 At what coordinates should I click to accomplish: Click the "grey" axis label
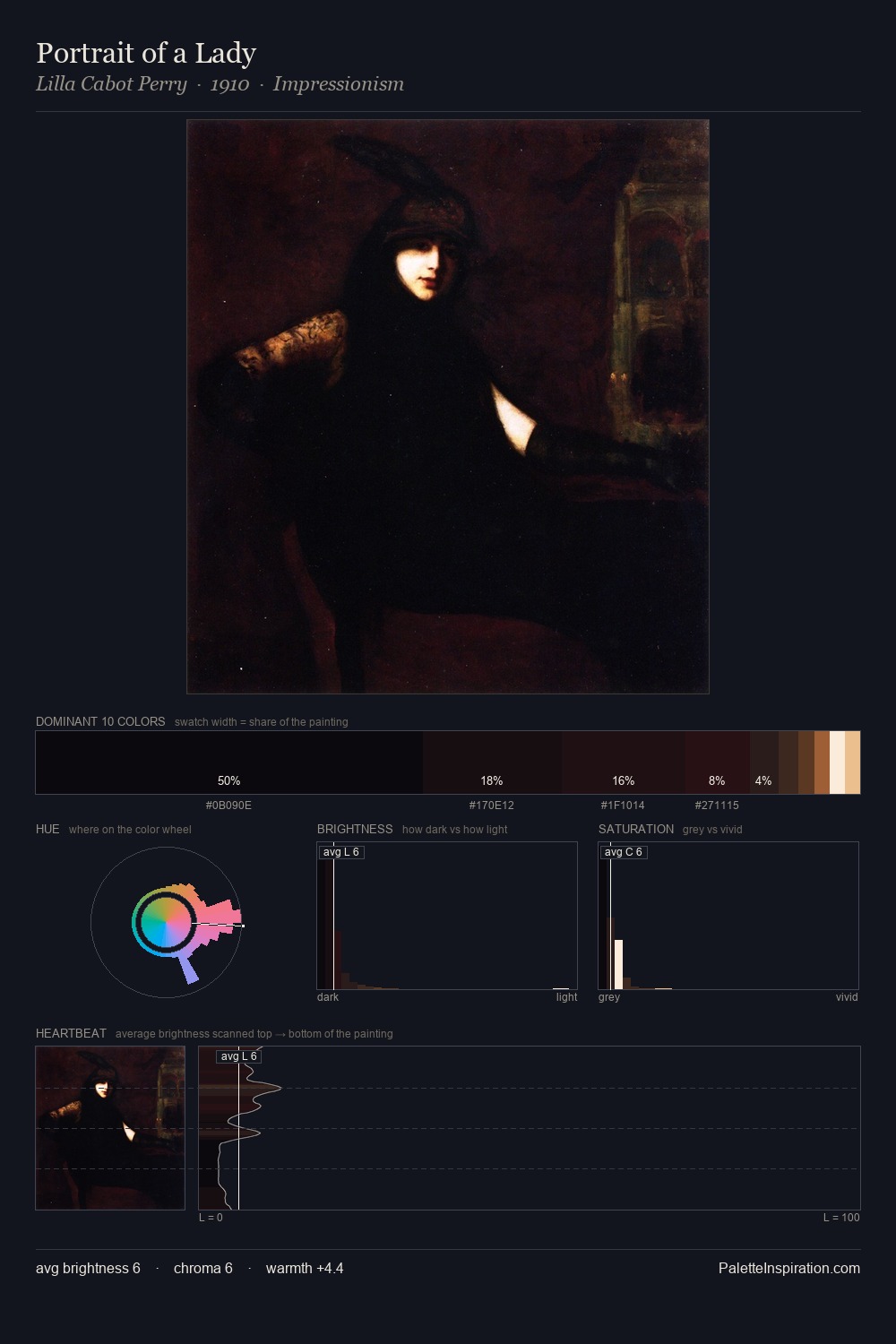(x=609, y=997)
